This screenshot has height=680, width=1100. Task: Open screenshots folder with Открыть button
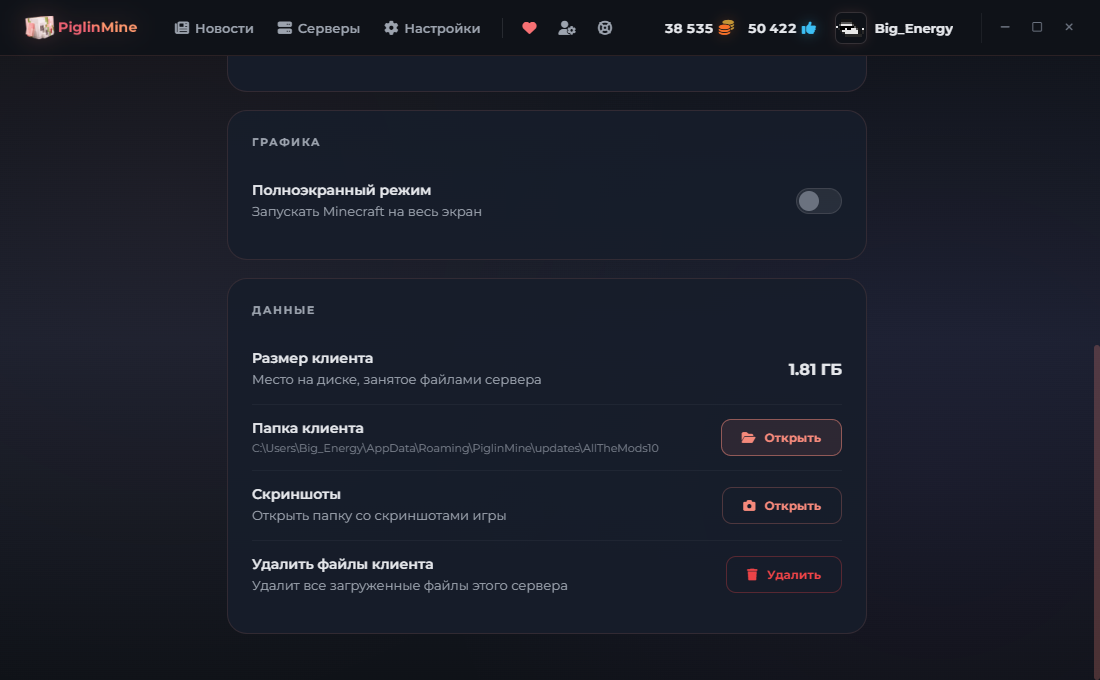pyautogui.click(x=782, y=505)
